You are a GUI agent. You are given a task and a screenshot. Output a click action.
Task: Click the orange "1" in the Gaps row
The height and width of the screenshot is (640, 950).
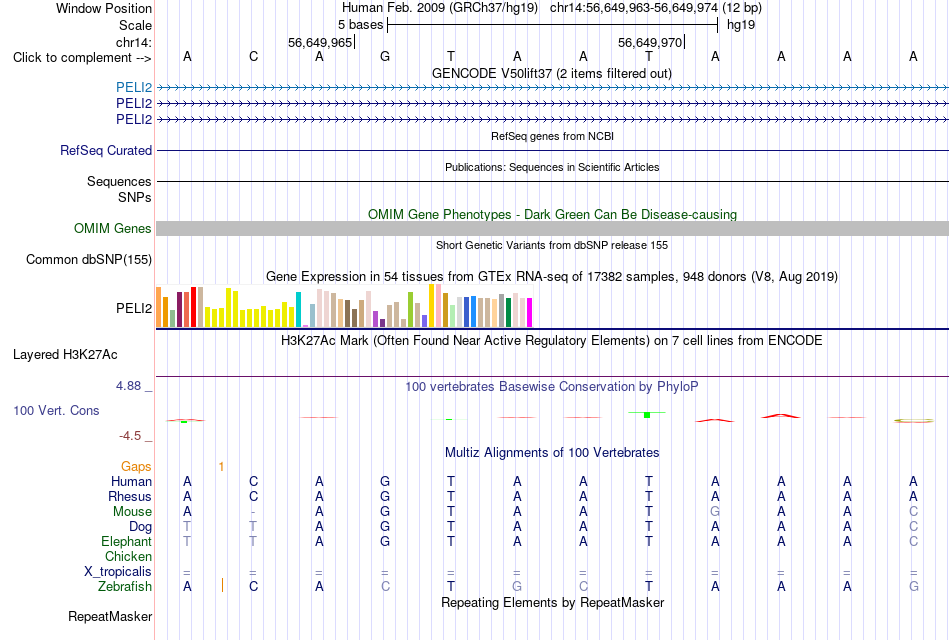[x=221, y=467]
